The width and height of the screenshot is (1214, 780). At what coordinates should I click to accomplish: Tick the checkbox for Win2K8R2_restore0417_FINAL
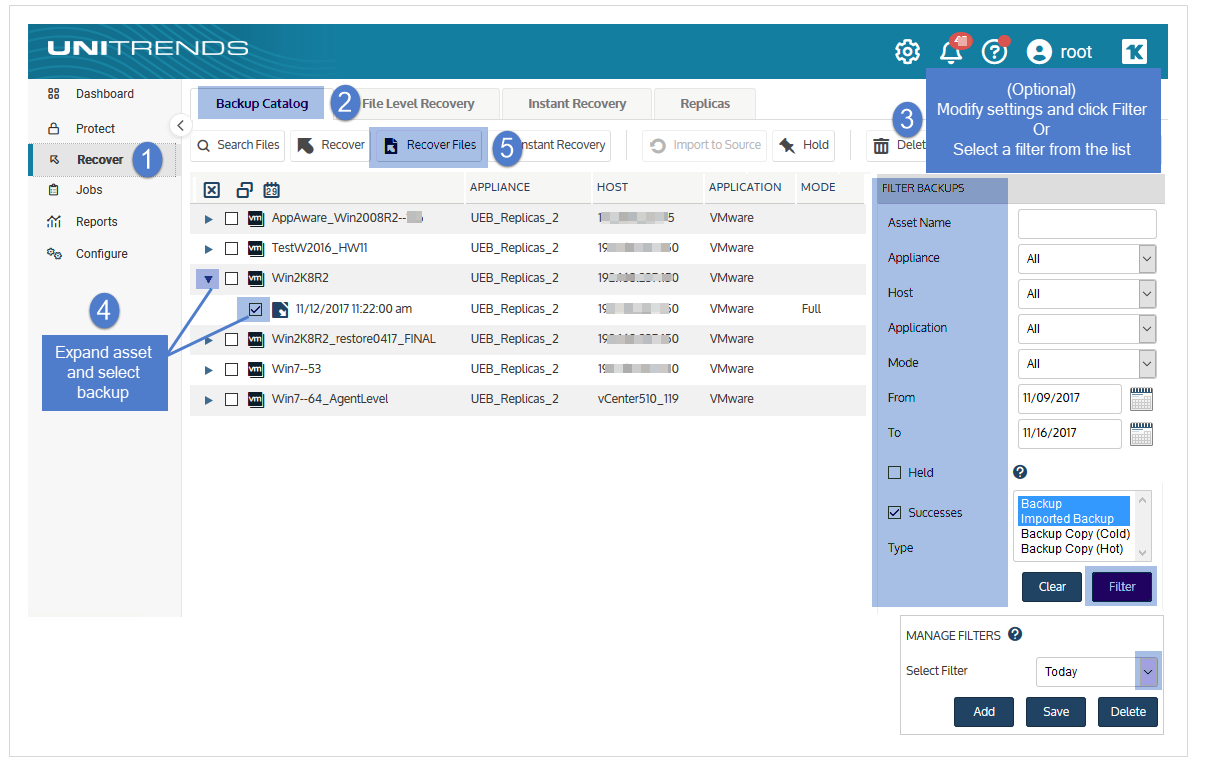[231, 339]
